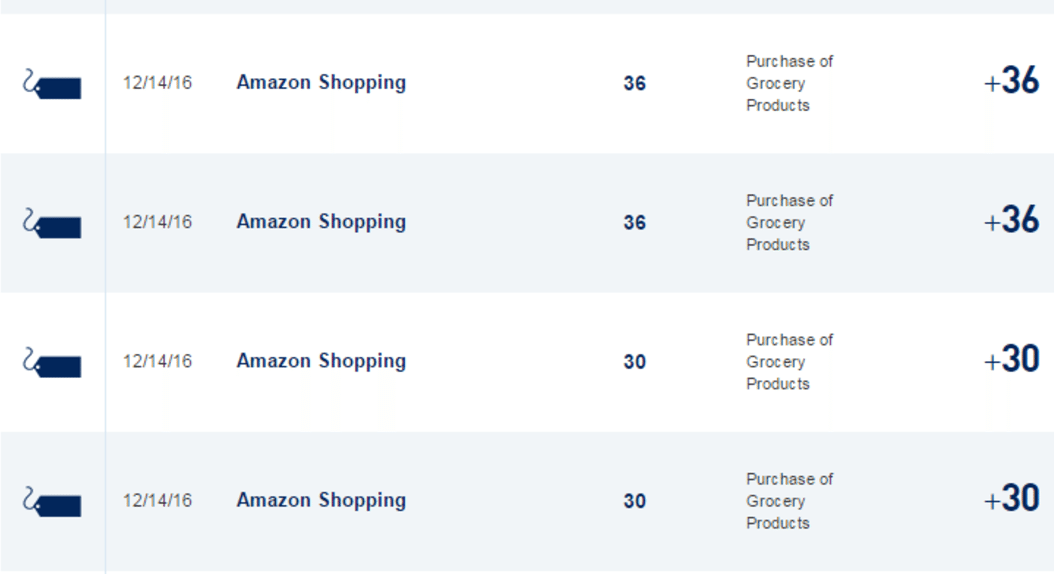This screenshot has height=574, width=1054.
Task: Select the +30 points total in the white row
Action: click(x=1012, y=359)
